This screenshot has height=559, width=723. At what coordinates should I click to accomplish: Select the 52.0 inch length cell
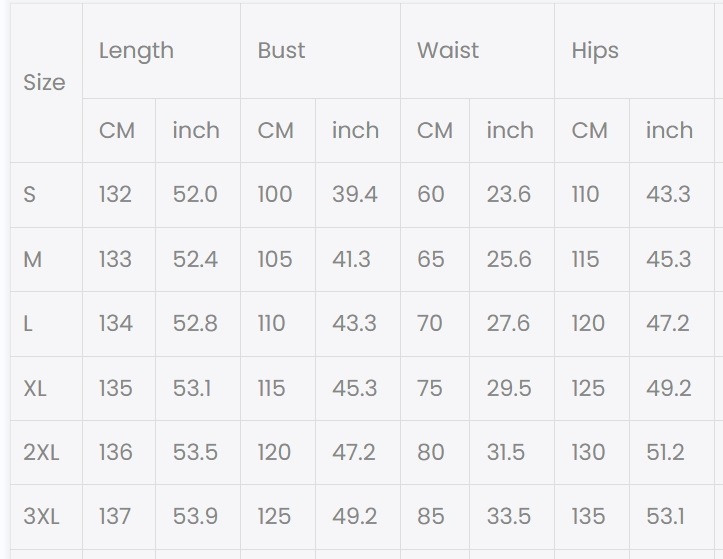[x=195, y=195]
